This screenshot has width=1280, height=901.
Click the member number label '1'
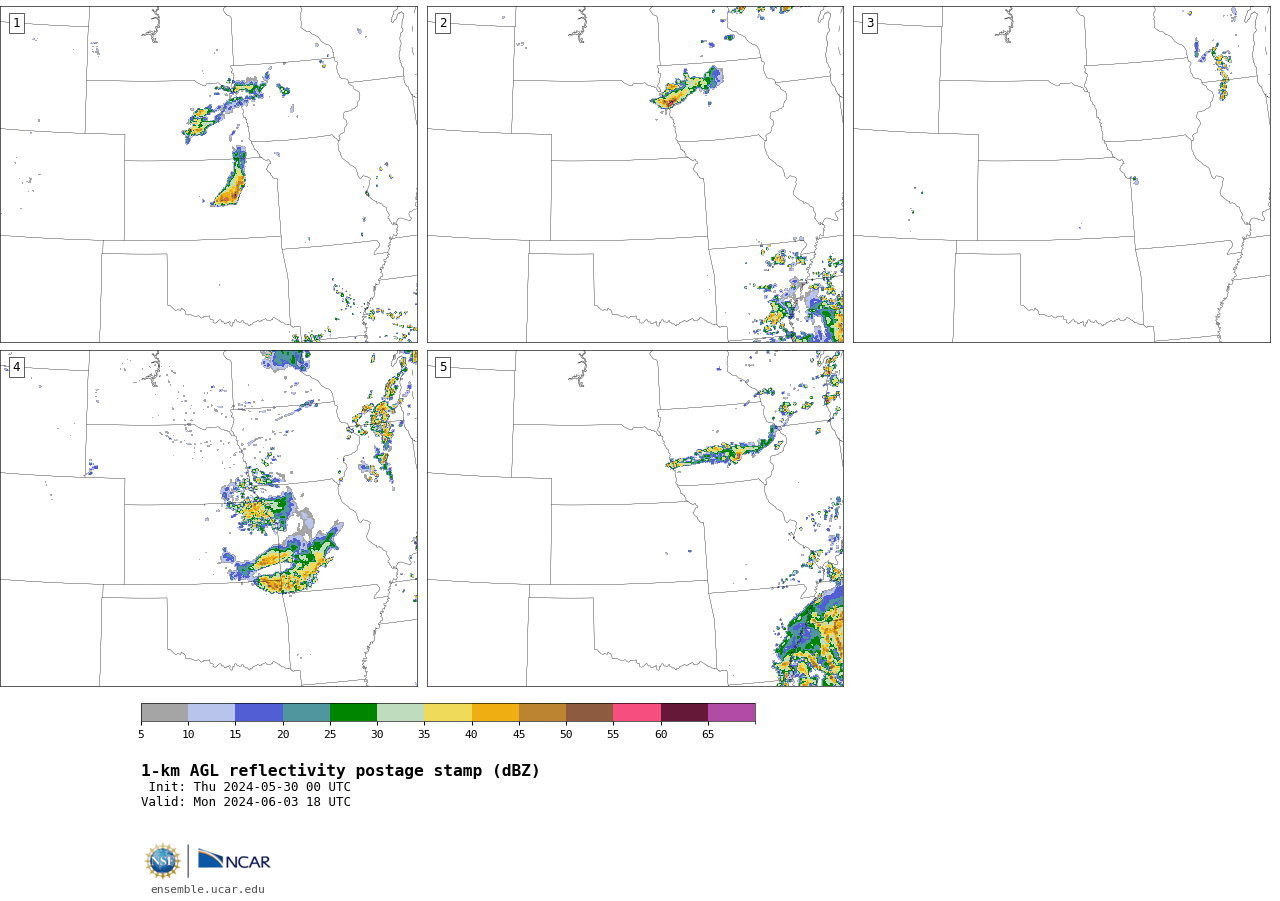click(16, 23)
